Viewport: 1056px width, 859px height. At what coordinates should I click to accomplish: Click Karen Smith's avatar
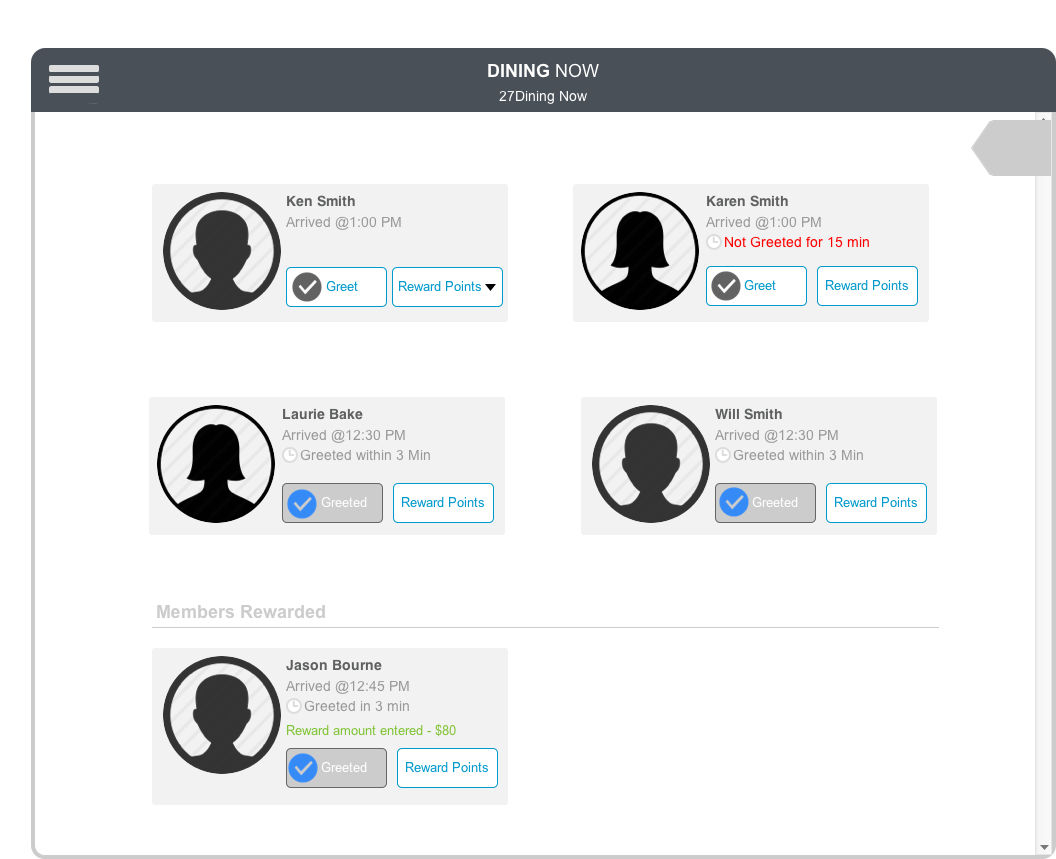(x=640, y=251)
